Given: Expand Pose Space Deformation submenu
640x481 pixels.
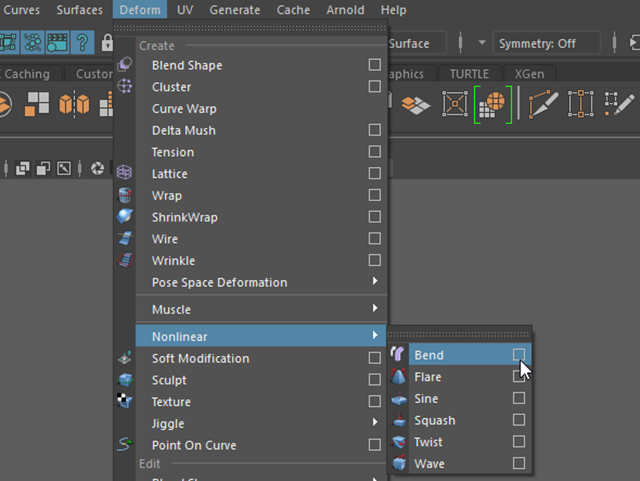Looking at the screenshot, I should [261, 282].
